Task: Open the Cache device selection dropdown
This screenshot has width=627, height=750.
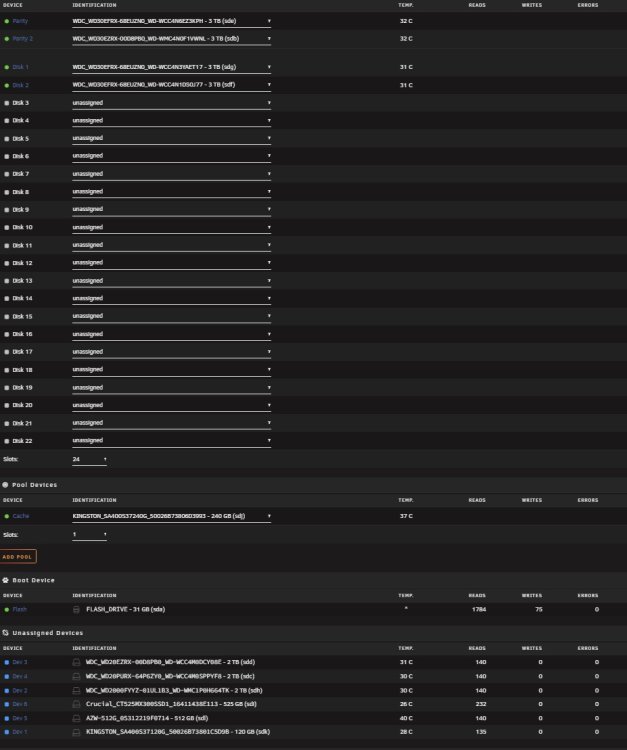Action: [x=171, y=516]
